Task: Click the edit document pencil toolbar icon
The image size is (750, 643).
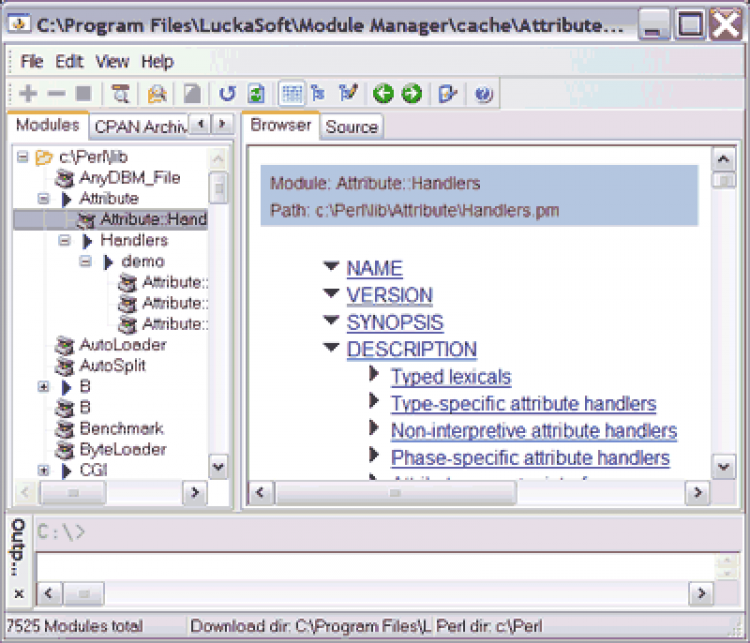Action: click(x=448, y=93)
